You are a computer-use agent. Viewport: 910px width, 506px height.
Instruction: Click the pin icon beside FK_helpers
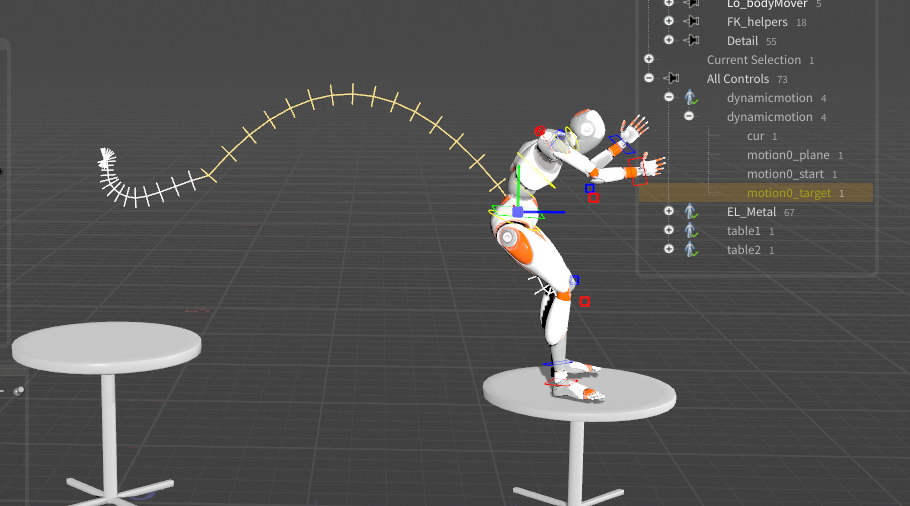tap(691, 21)
